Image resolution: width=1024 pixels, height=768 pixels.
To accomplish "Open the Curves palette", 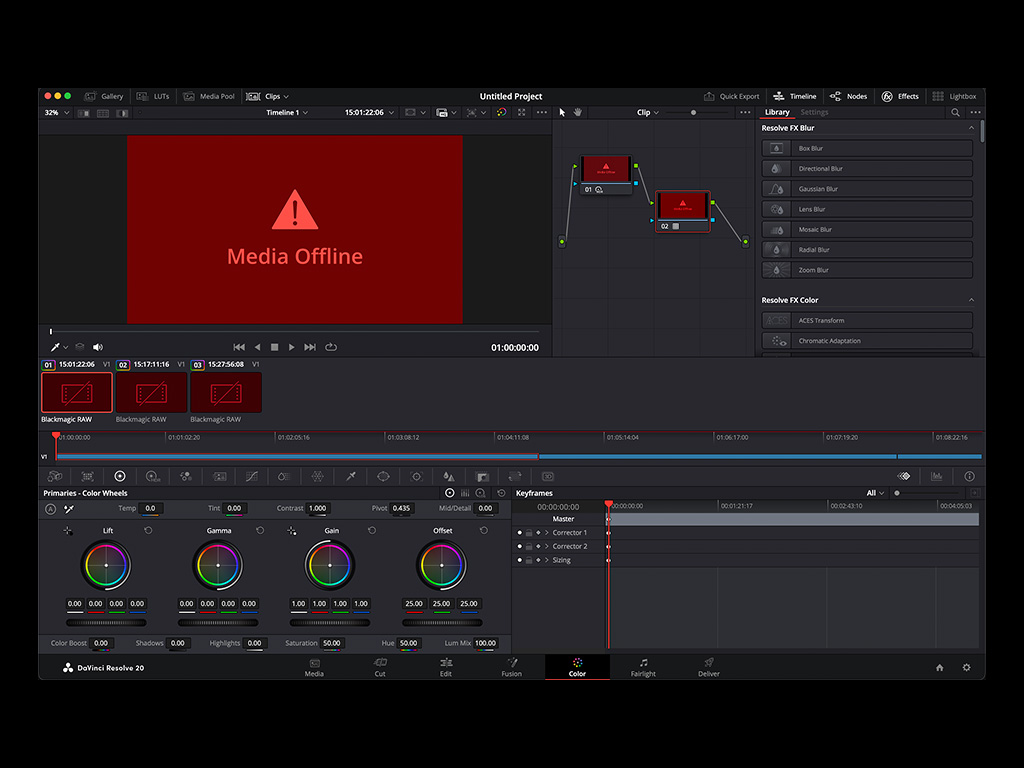I will click(x=251, y=476).
